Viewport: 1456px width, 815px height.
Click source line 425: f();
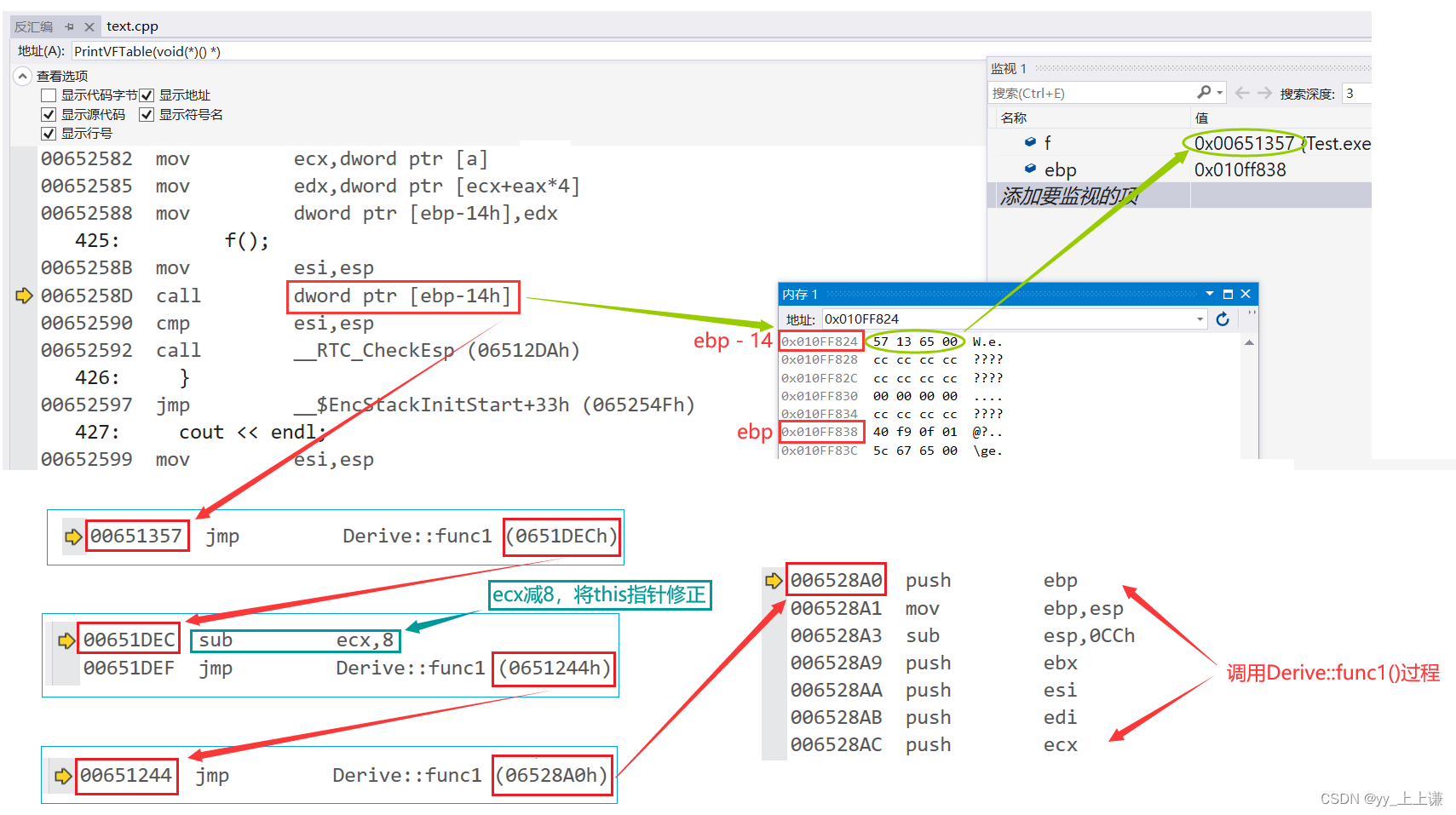point(172,241)
